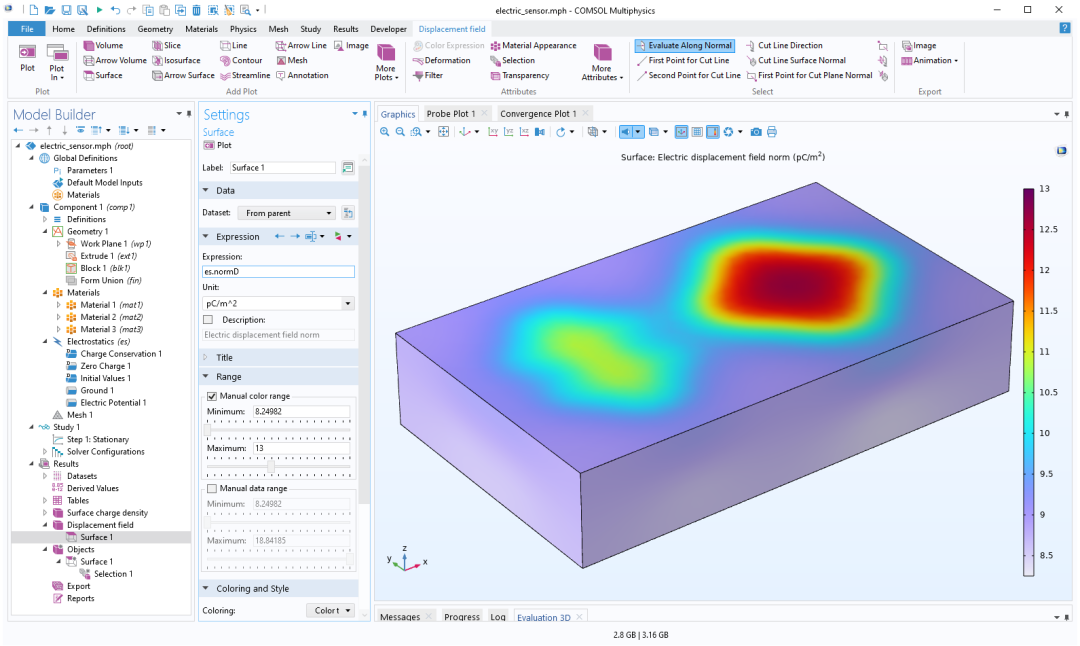Viewport: 1080px width, 646px height.
Task: Add a Deformation attribute
Action: point(442,61)
